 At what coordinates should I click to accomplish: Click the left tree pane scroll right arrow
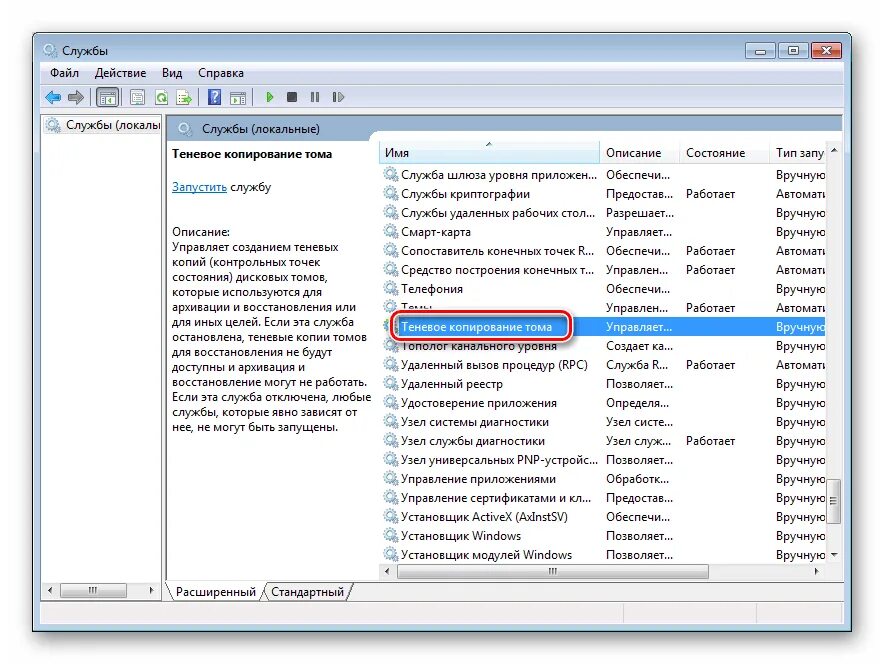(152, 591)
